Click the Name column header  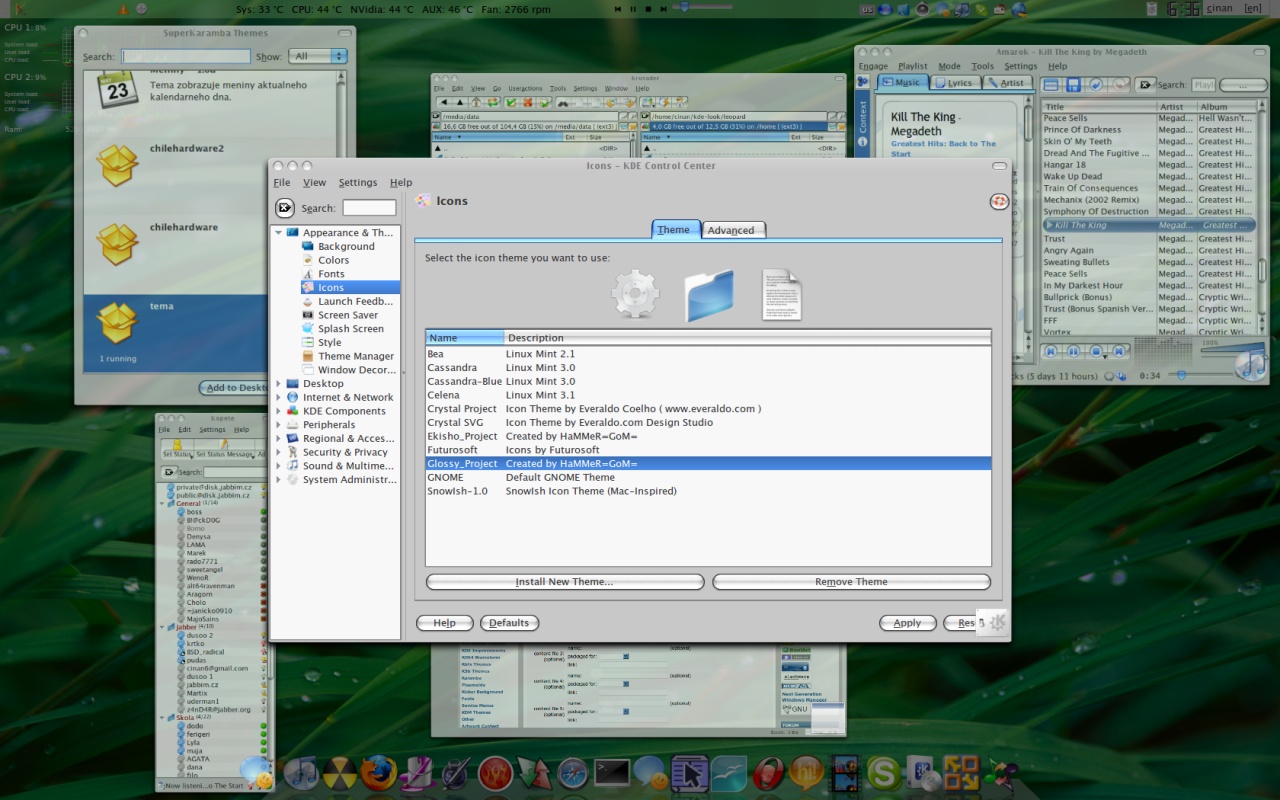click(465, 338)
